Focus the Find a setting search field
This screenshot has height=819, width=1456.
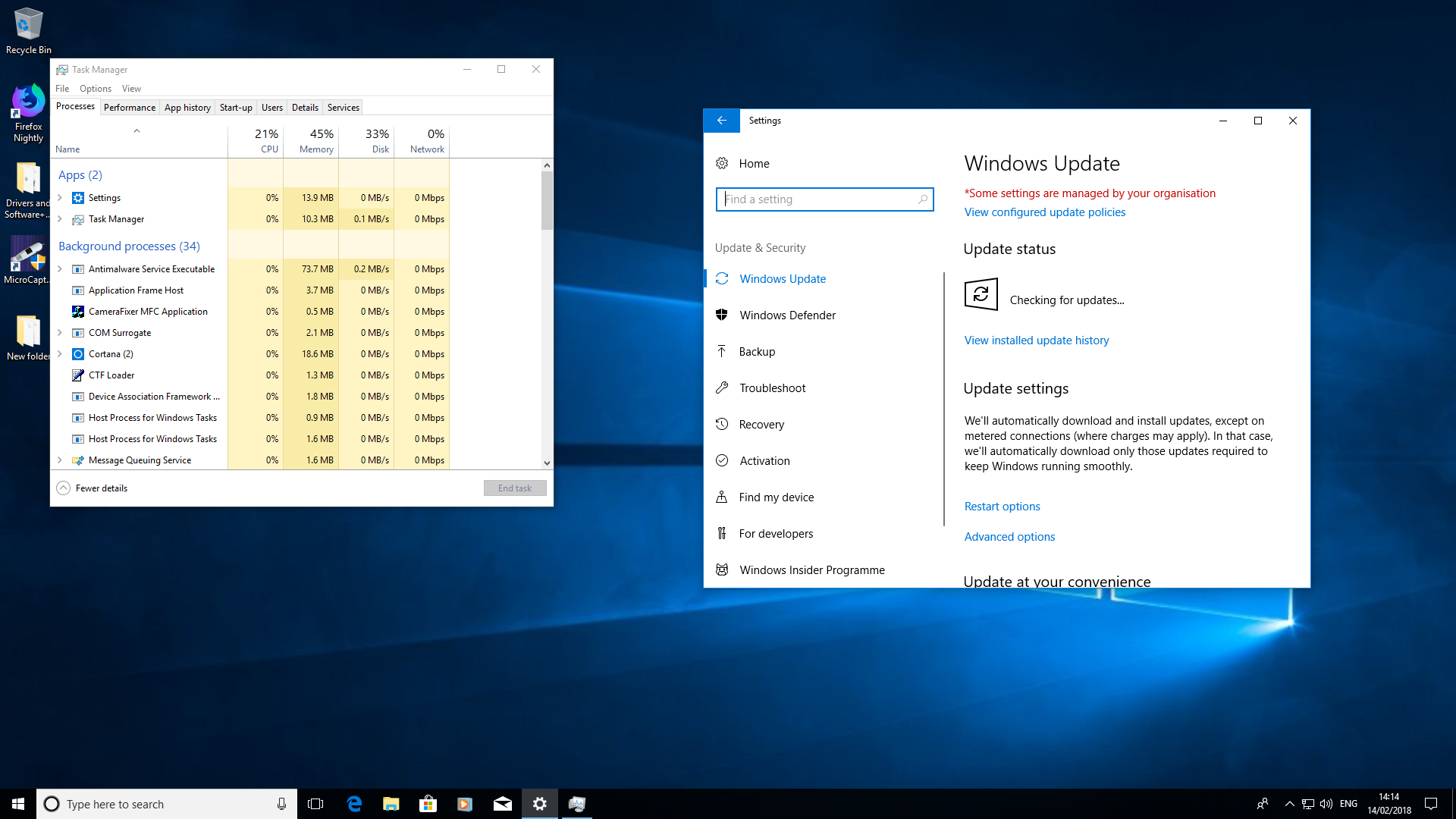click(824, 199)
